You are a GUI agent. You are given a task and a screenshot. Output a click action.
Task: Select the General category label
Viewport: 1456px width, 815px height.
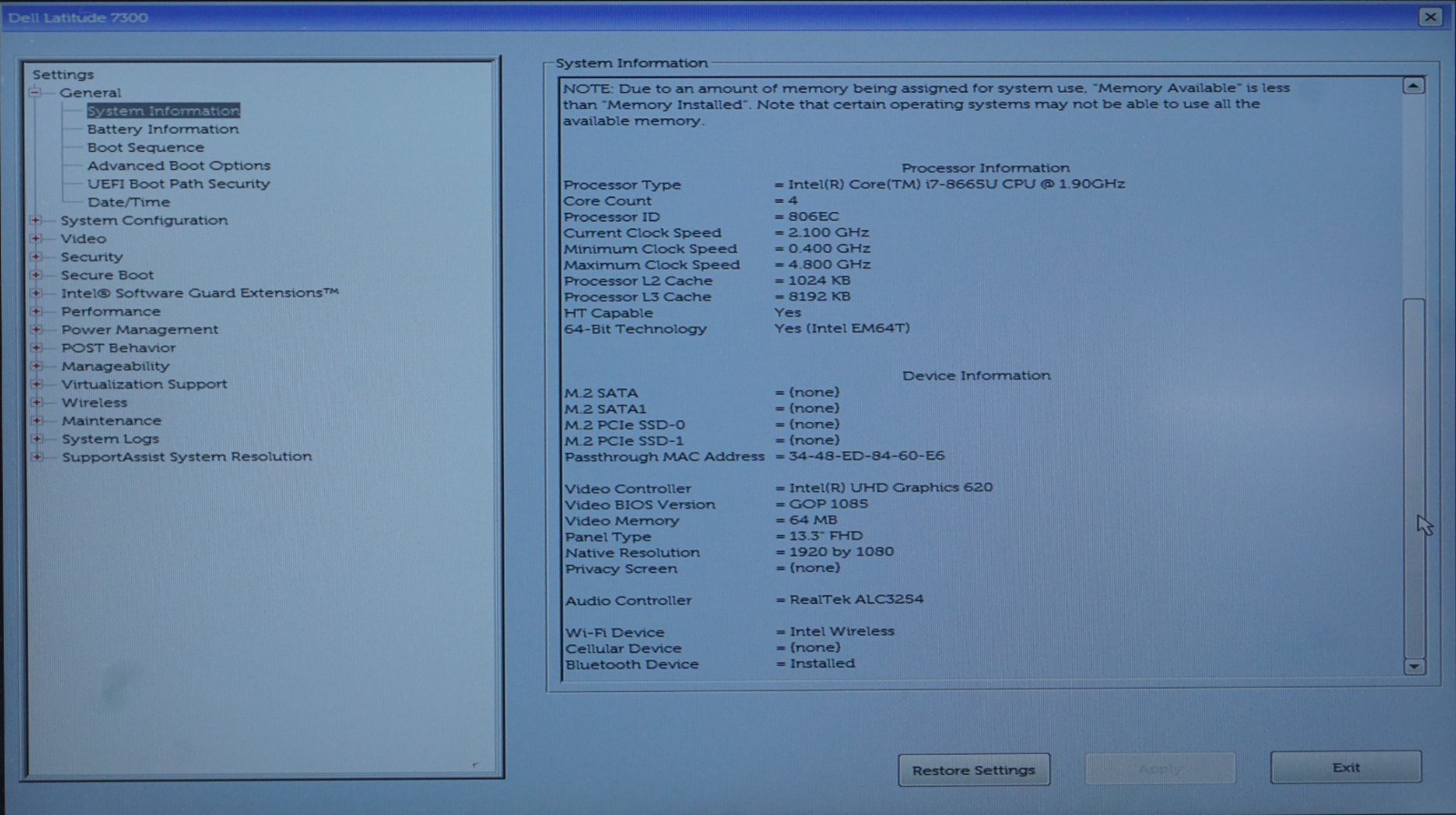coord(90,93)
